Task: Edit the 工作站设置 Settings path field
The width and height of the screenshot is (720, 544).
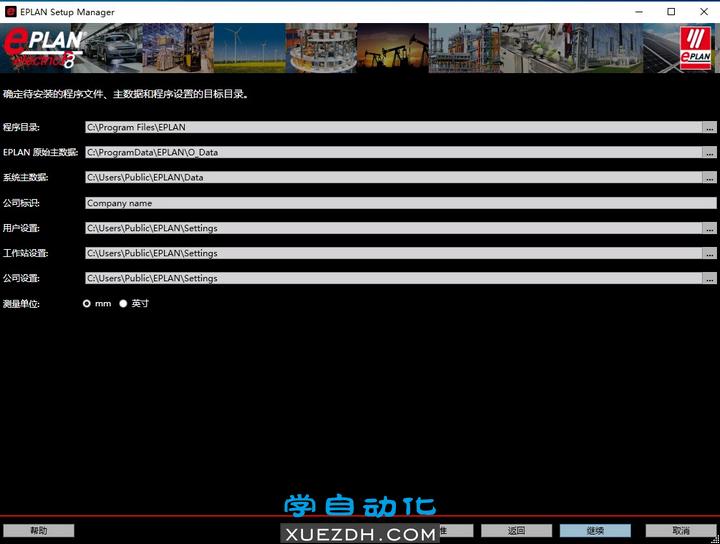Action: [x=394, y=253]
